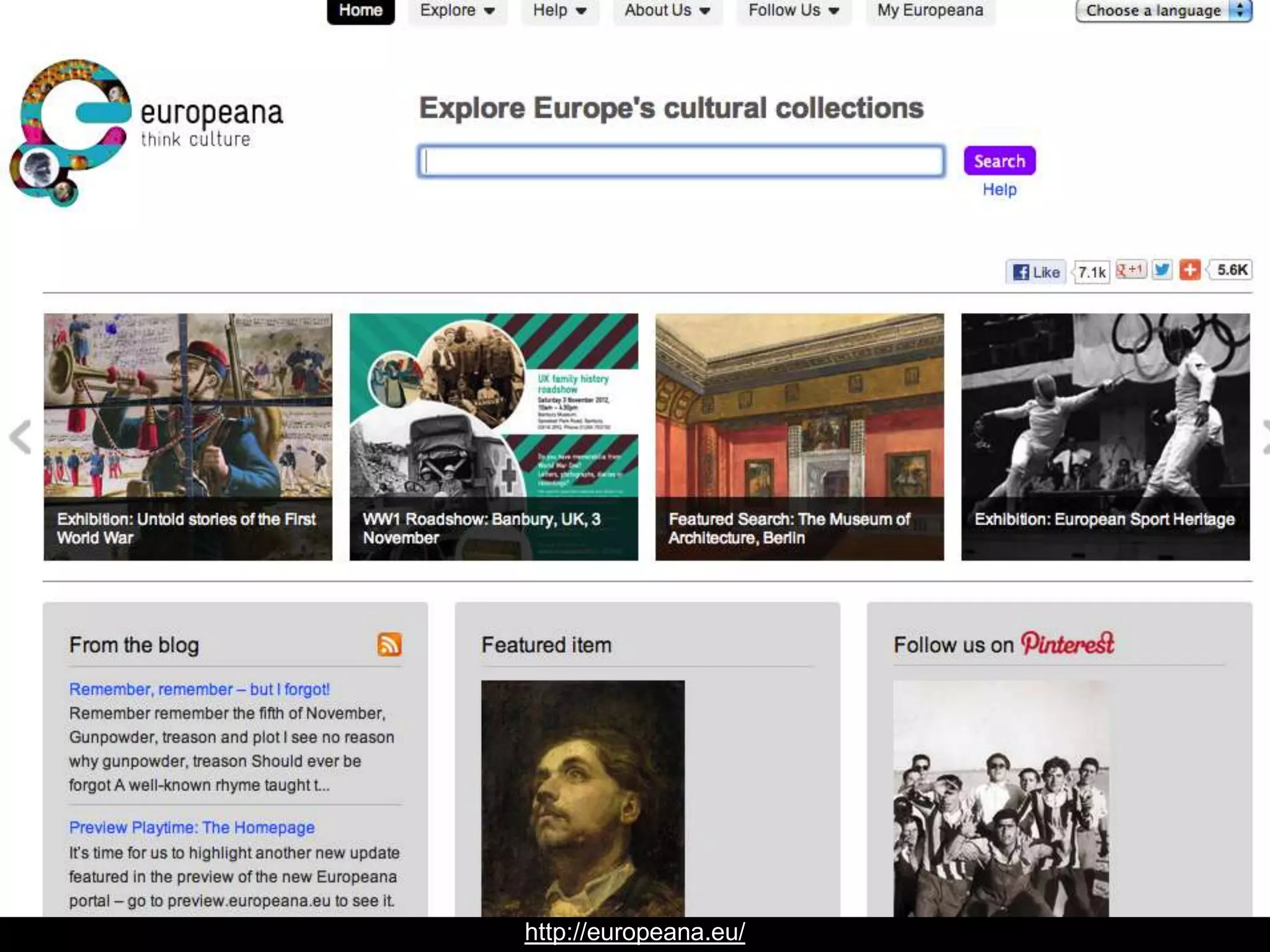This screenshot has height=952, width=1270.
Task: Open the About Us dropdown
Action: pos(667,11)
